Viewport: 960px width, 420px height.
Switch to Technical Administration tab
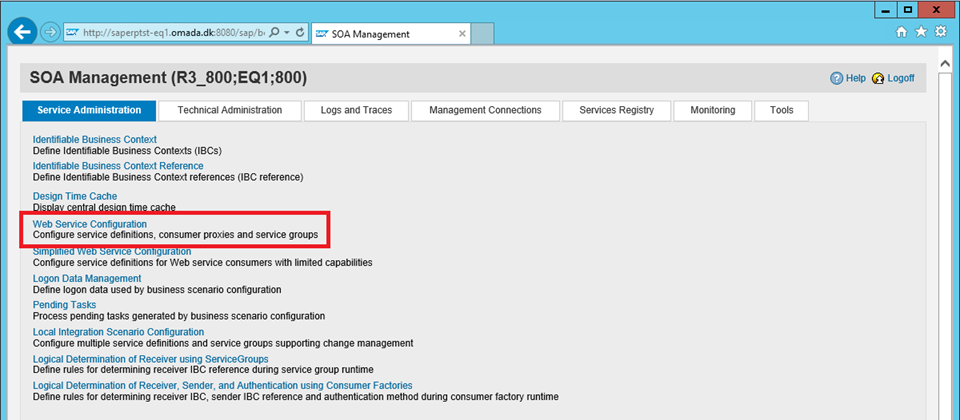[230, 110]
